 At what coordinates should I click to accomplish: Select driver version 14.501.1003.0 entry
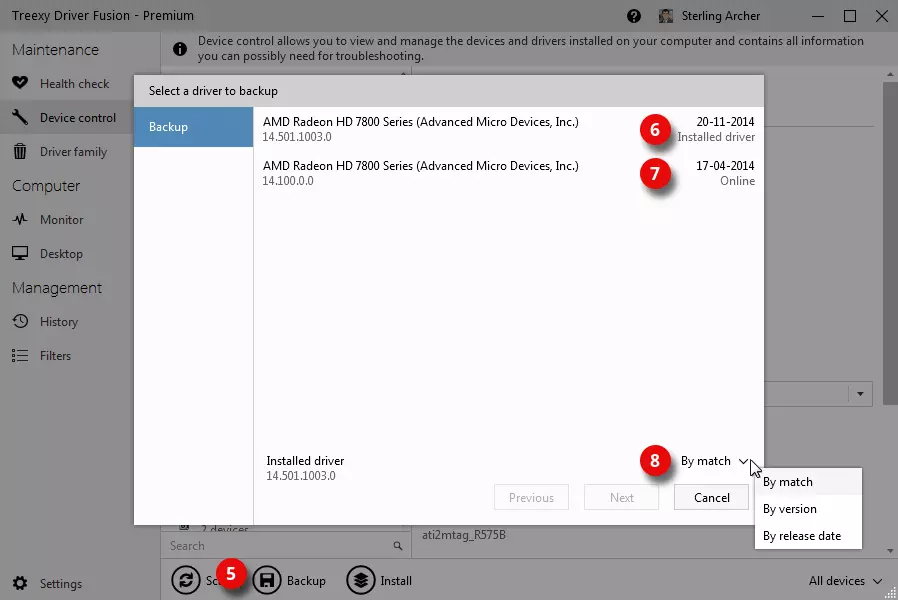click(x=509, y=129)
